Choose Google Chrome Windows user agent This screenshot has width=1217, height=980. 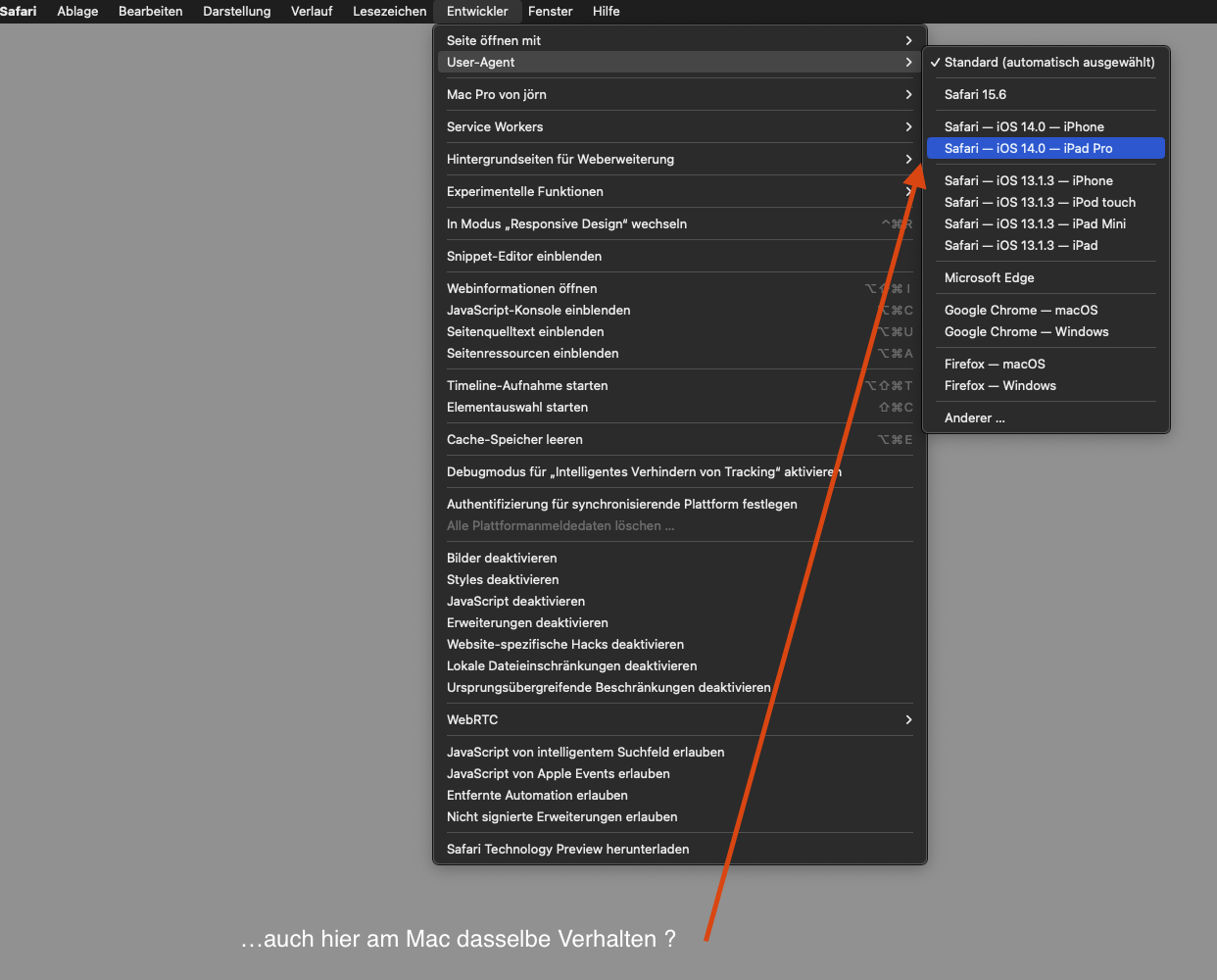pyautogui.click(x=1046, y=331)
